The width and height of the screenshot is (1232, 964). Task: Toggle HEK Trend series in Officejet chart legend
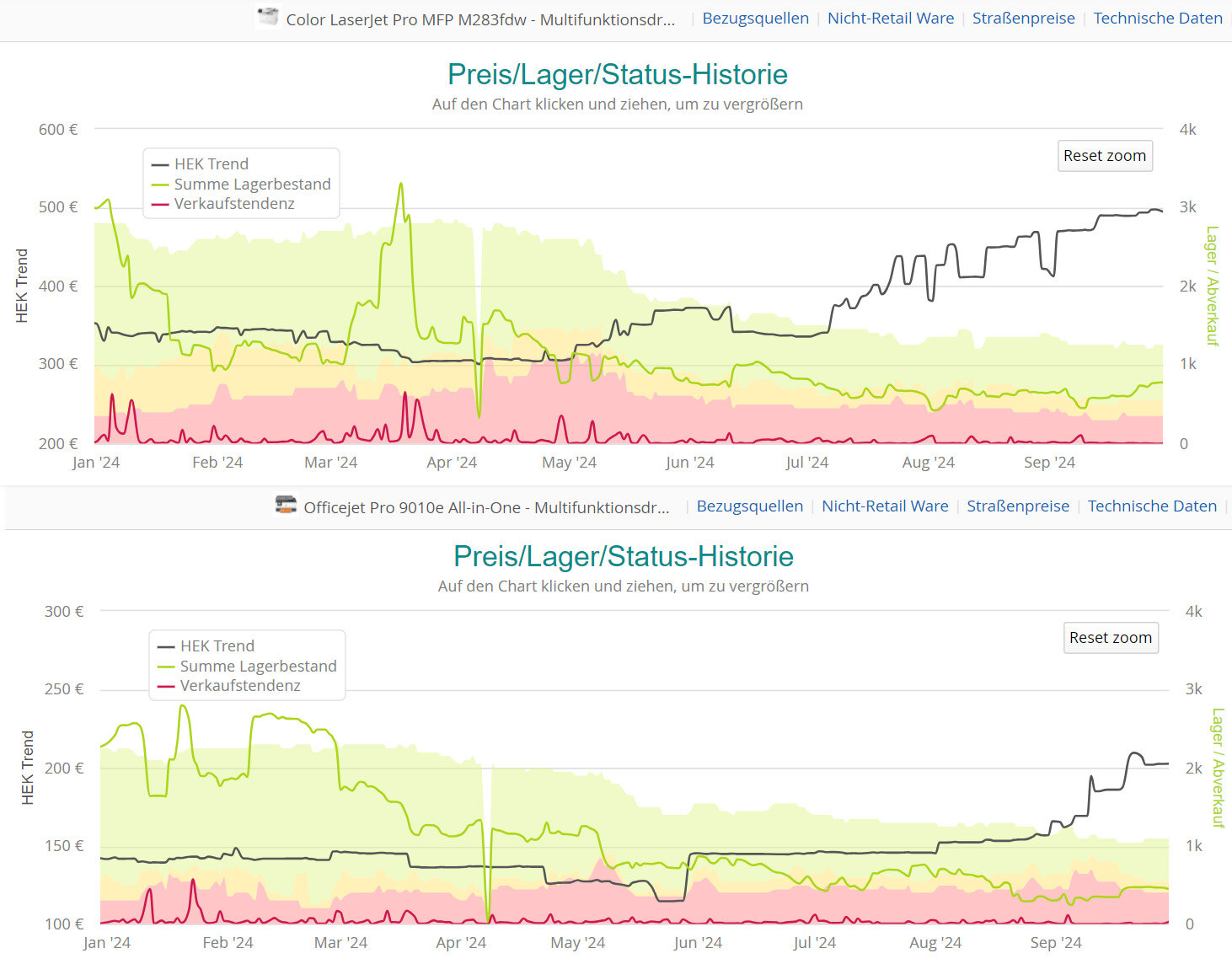206,646
